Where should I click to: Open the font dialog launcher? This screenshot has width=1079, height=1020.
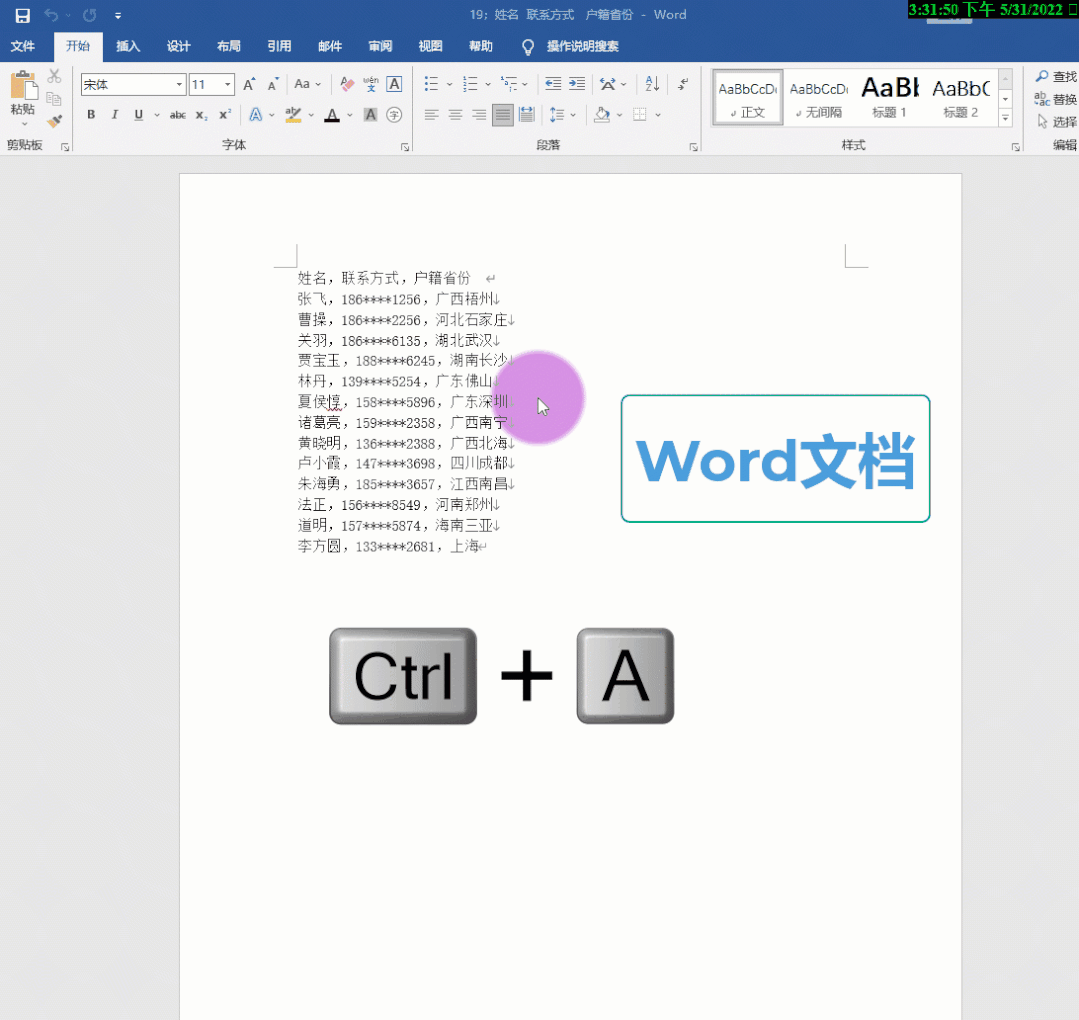pyautogui.click(x=405, y=147)
